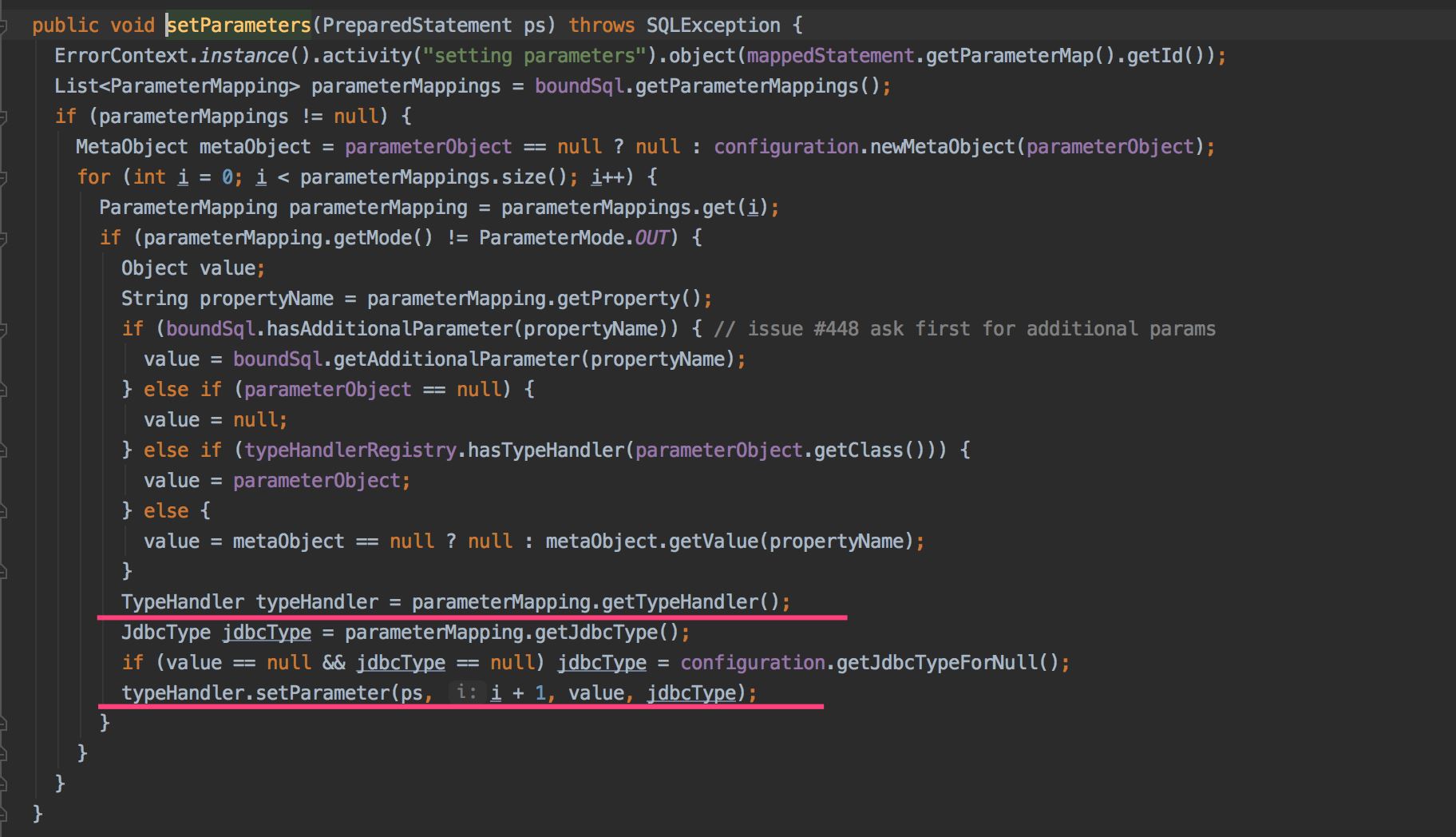Click the SQLException type in throws clause
Screen dimensions: 1456x837
pyautogui.click(x=713, y=26)
